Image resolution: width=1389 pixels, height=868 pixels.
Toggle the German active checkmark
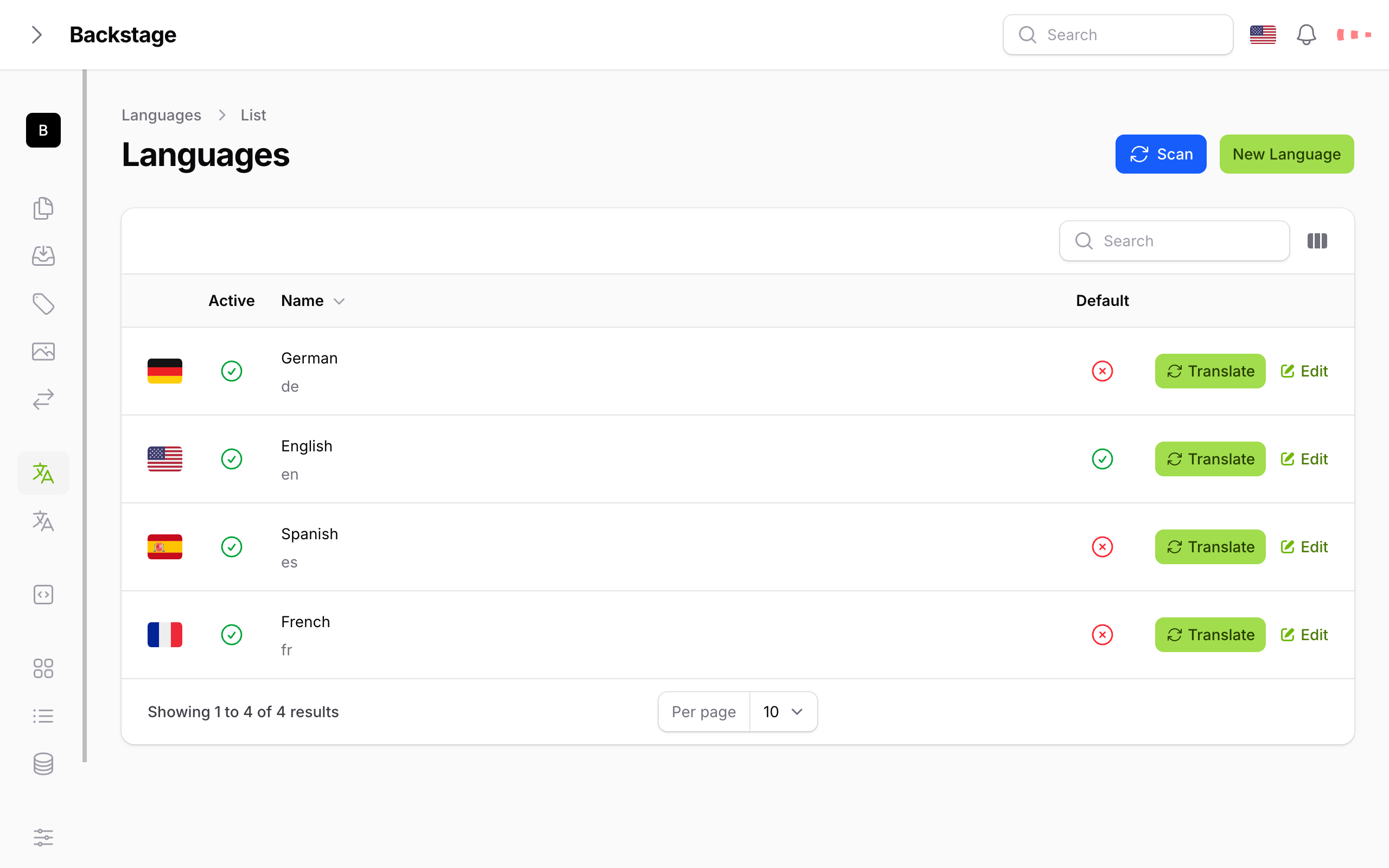pyautogui.click(x=231, y=371)
